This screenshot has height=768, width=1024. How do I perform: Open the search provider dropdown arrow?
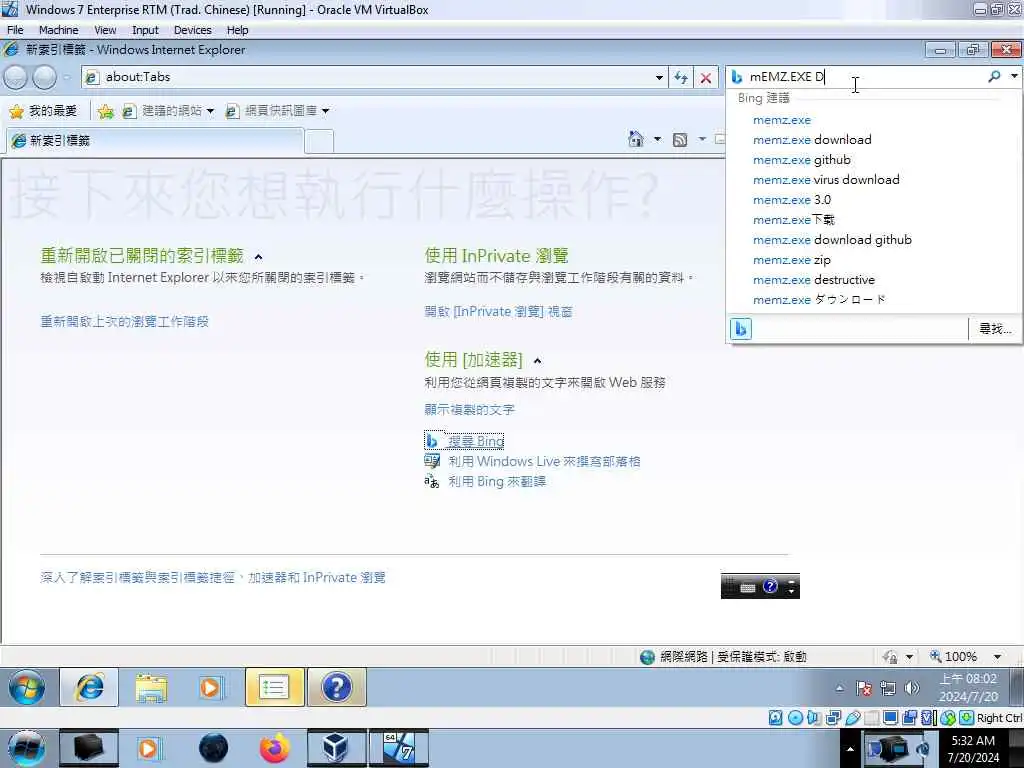click(1014, 76)
